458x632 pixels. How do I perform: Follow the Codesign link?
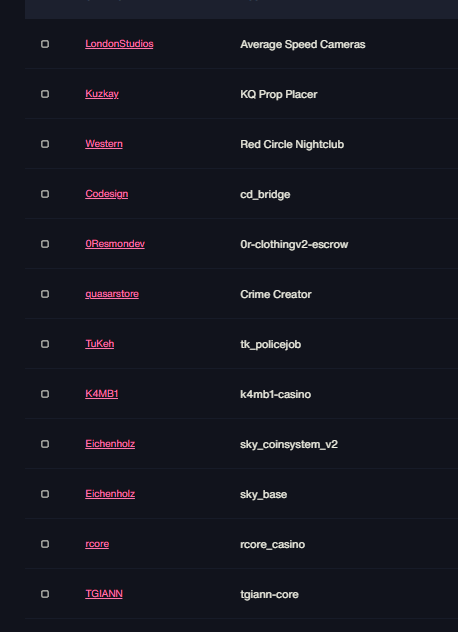(107, 193)
